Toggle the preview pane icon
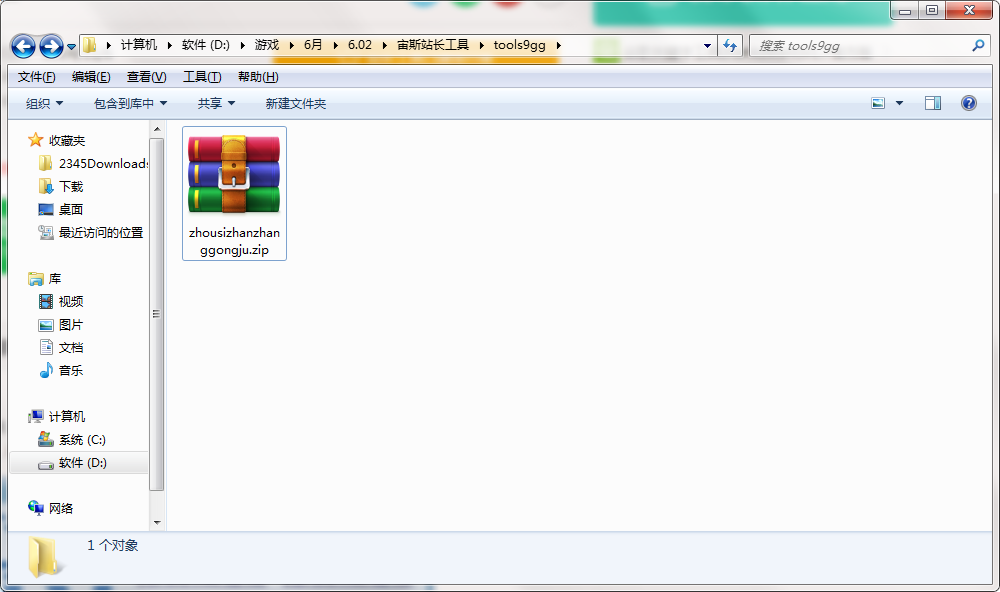Viewport: 1000px width, 592px height. [x=933, y=103]
